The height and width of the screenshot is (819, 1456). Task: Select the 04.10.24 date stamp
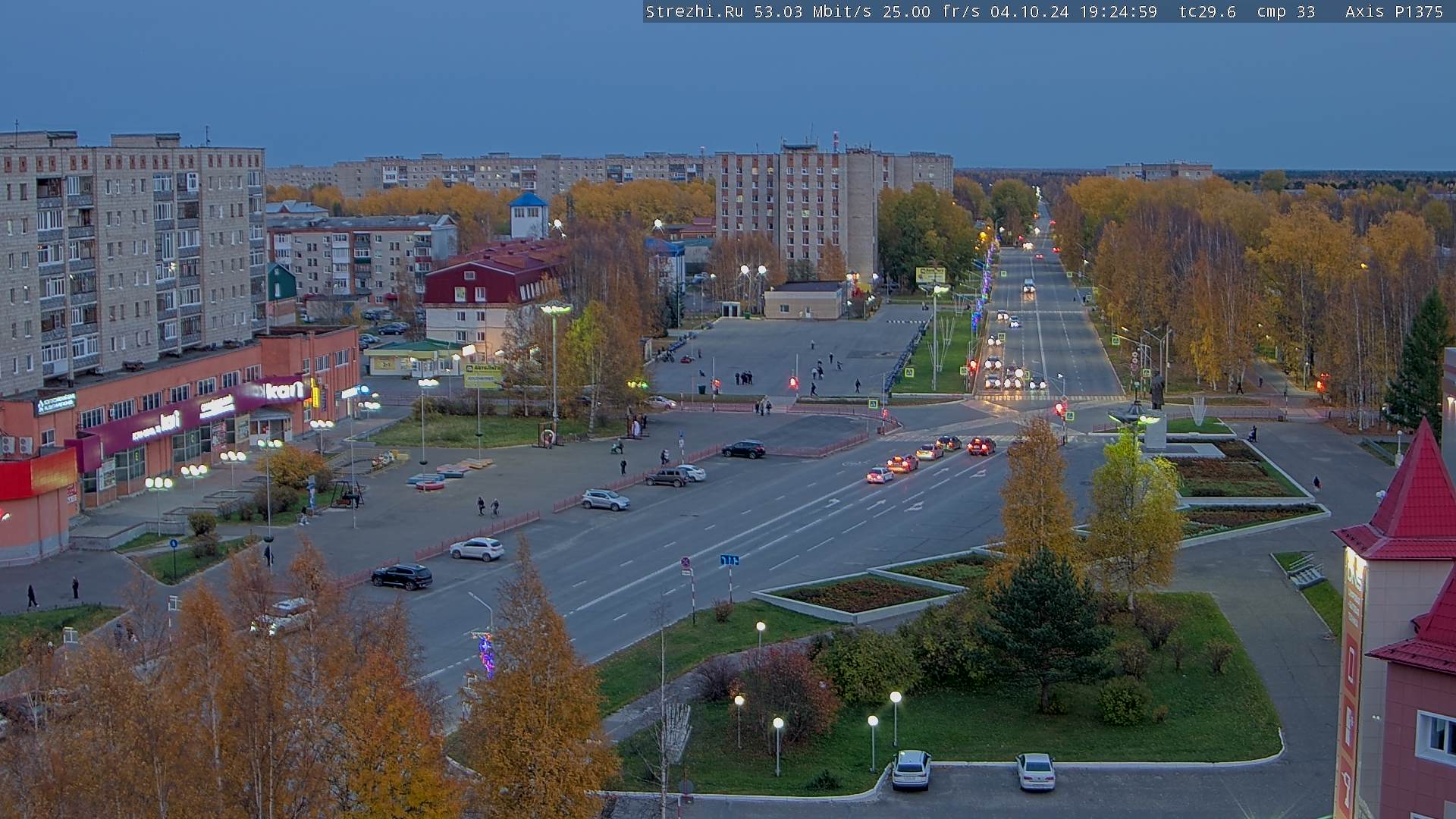tap(1030, 11)
